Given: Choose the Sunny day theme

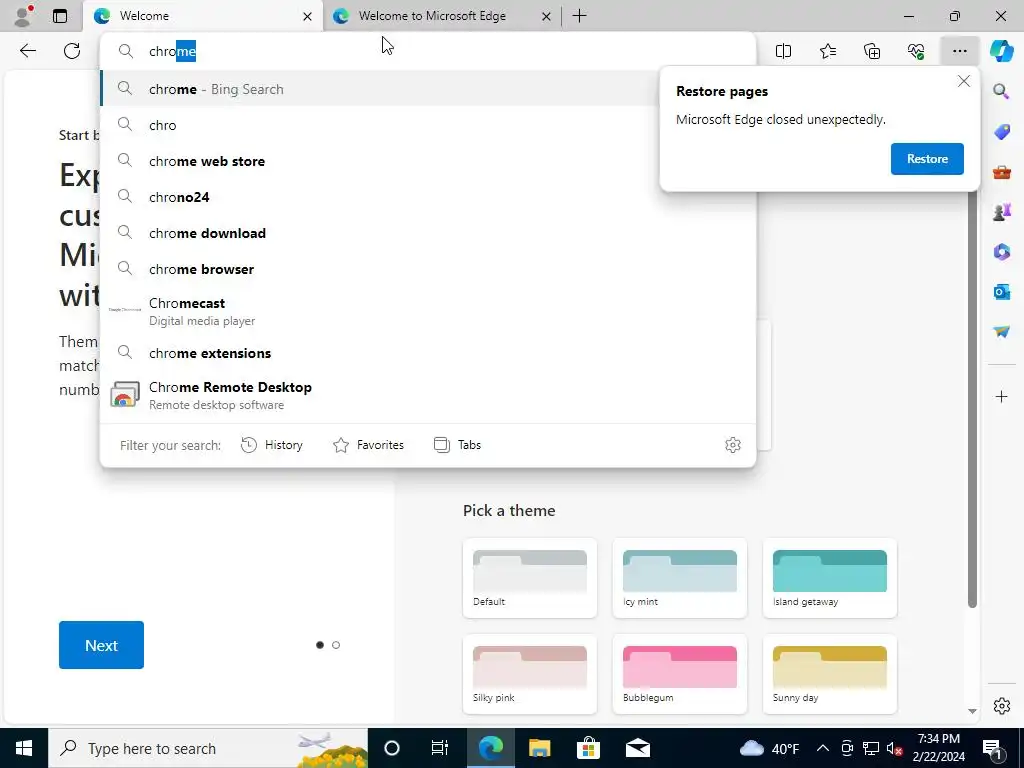Looking at the screenshot, I should coord(830,674).
